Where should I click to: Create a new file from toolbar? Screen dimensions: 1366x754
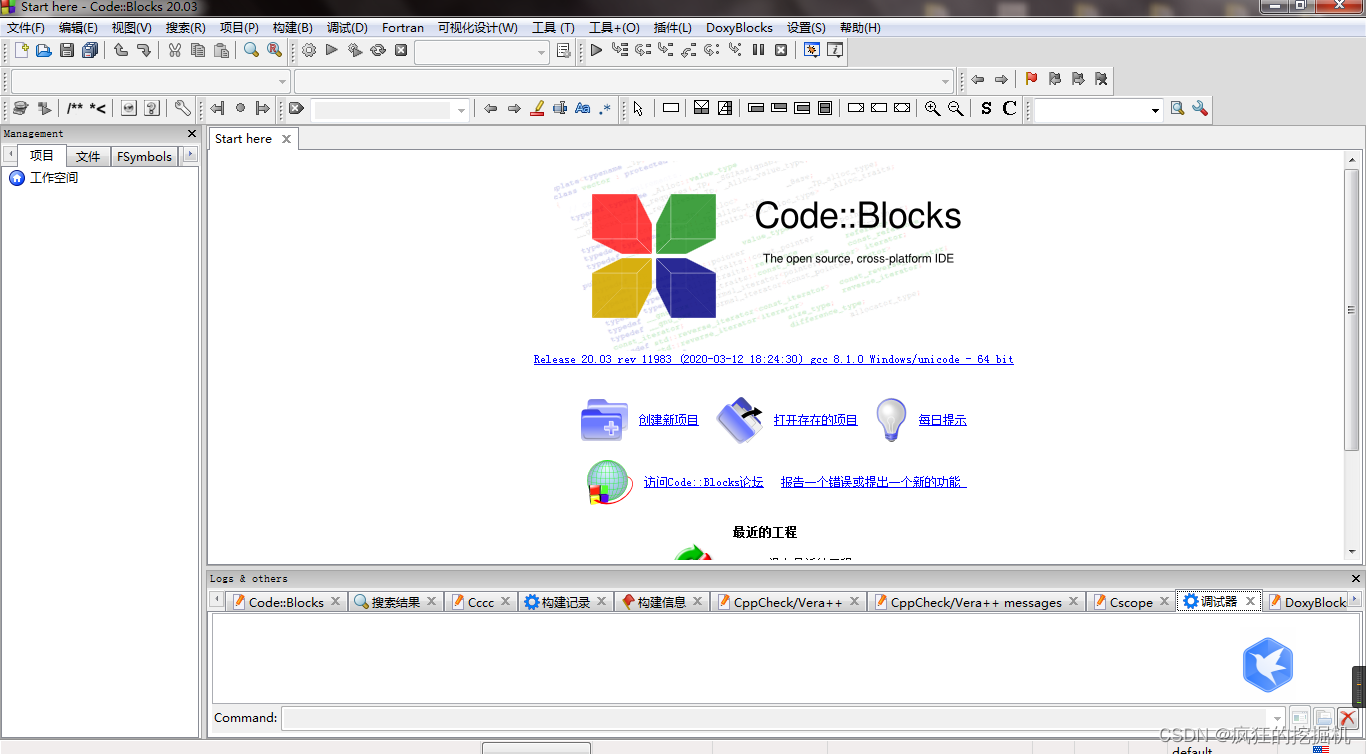(x=21, y=50)
